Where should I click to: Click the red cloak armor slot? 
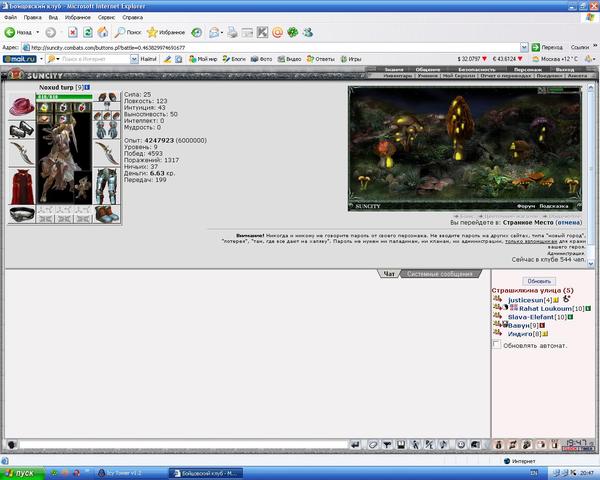(22, 187)
